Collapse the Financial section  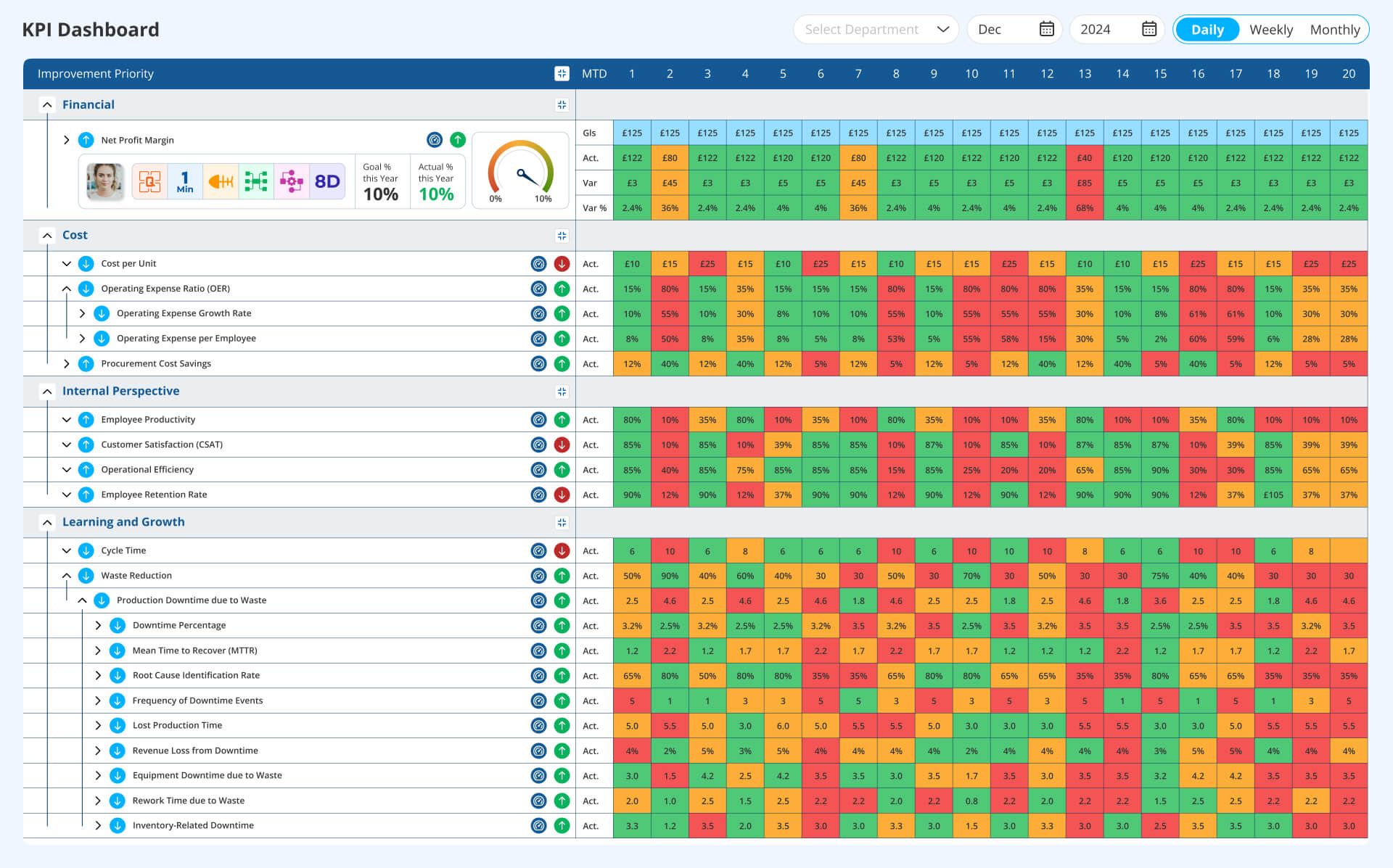(x=47, y=104)
